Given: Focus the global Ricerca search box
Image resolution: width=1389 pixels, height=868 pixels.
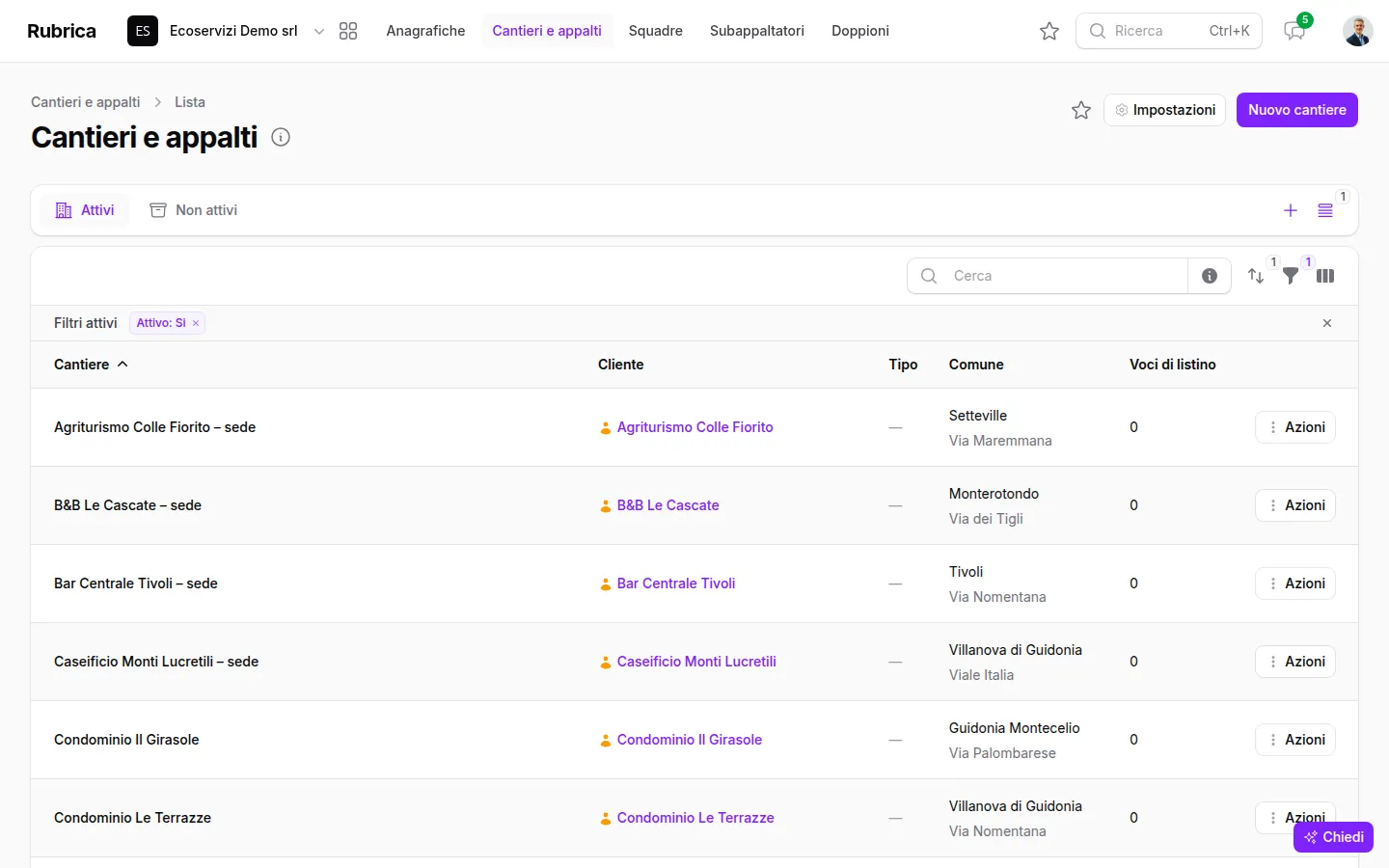Looking at the screenshot, I should (x=1169, y=31).
